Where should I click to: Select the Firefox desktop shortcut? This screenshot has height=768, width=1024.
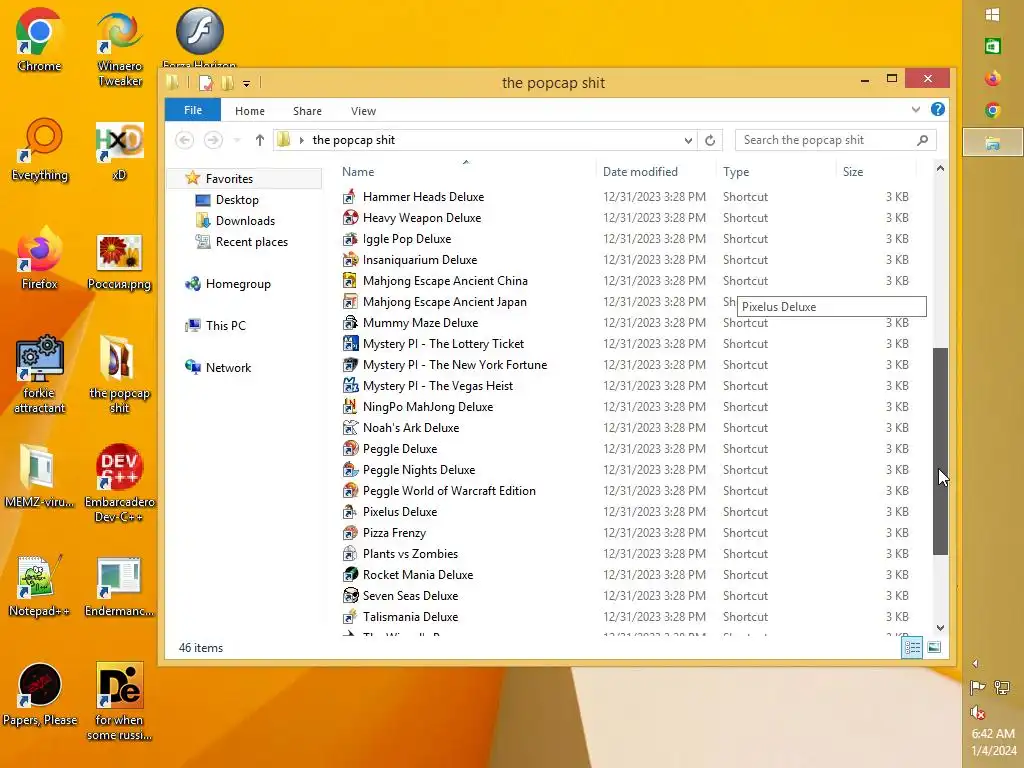tap(39, 258)
